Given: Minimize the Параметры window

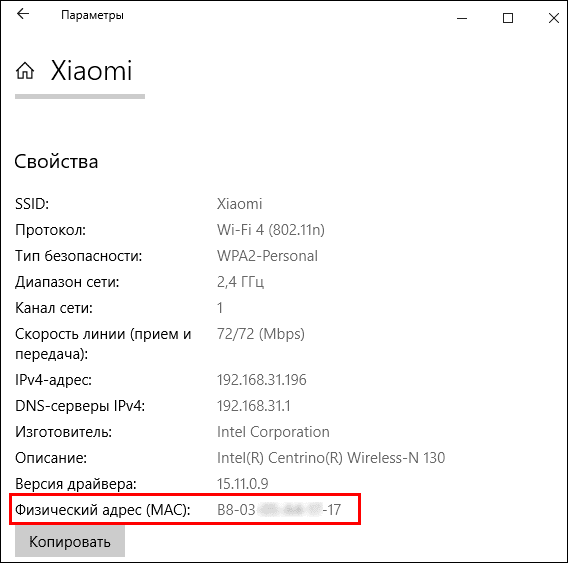Looking at the screenshot, I should (462, 18).
